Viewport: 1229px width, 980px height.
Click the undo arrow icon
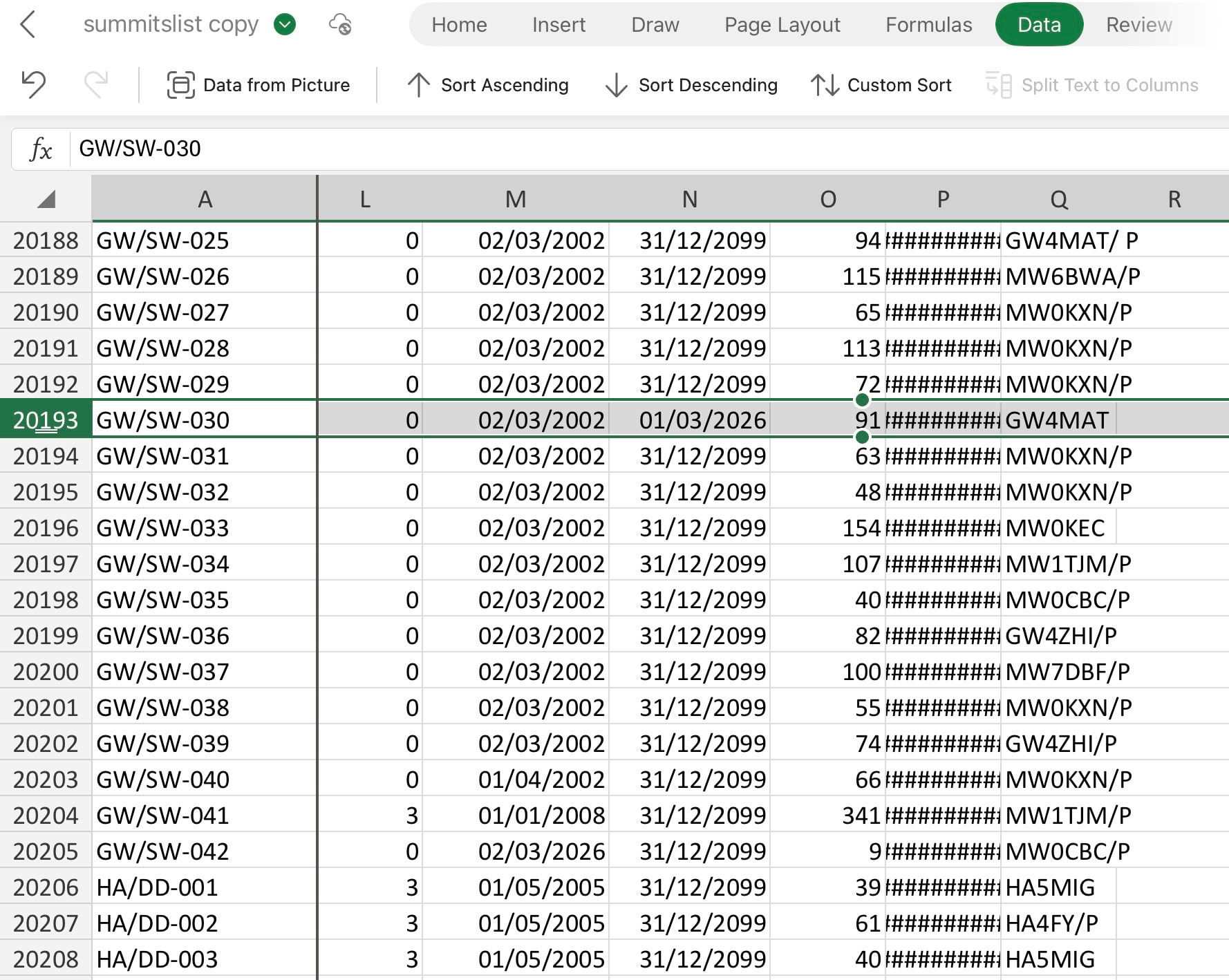pos(33,84)
